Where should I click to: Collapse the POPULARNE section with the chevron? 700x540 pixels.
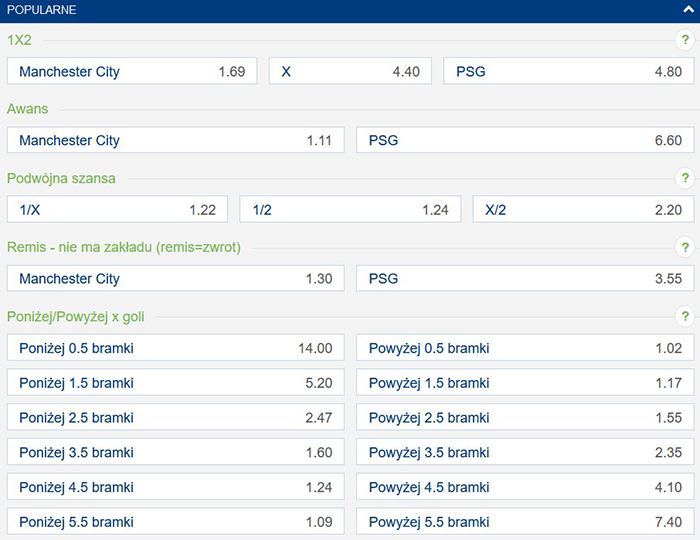pyautogui.click(x=685, y=10)
